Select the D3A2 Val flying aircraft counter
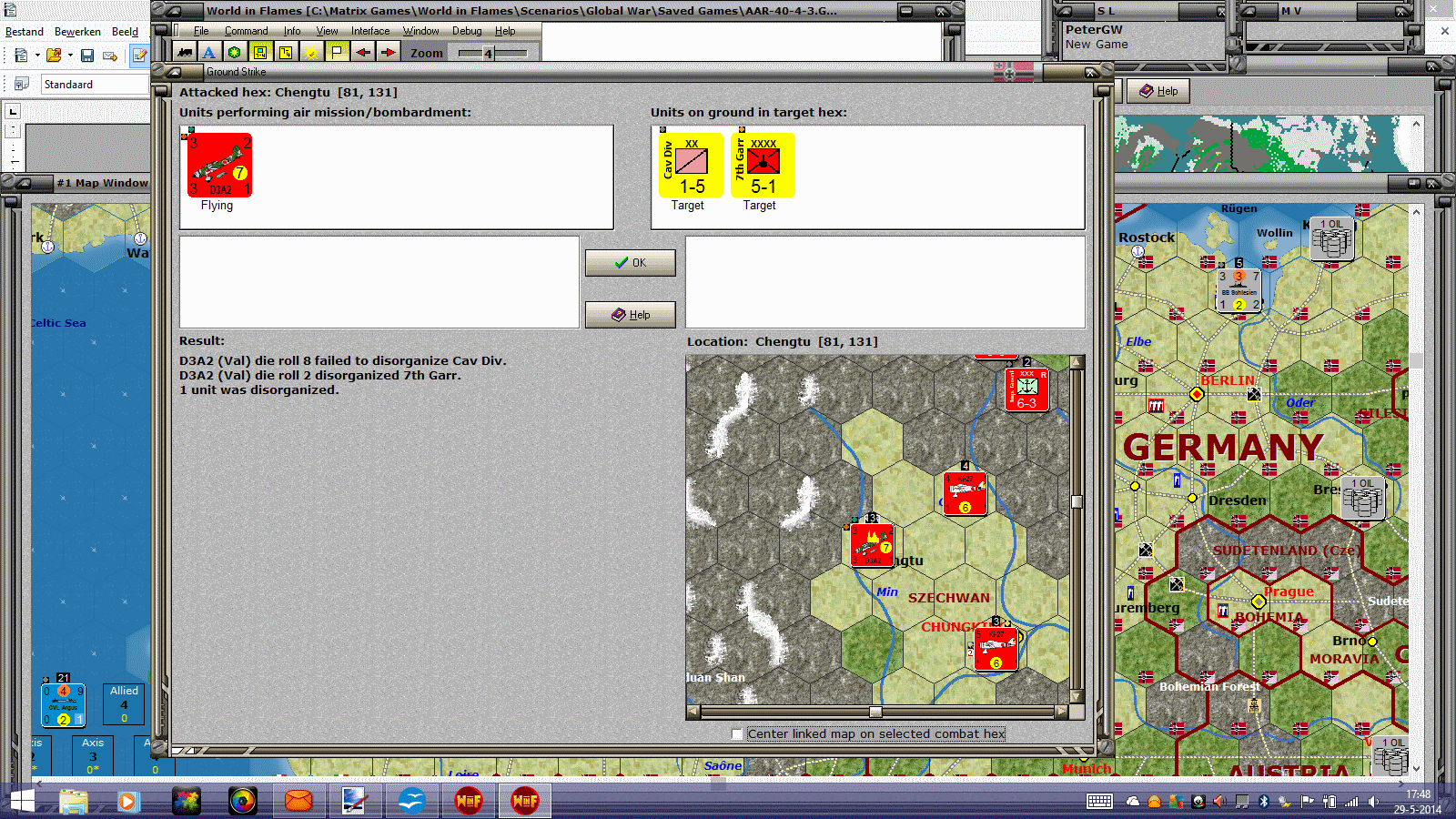 pos(219,165)
